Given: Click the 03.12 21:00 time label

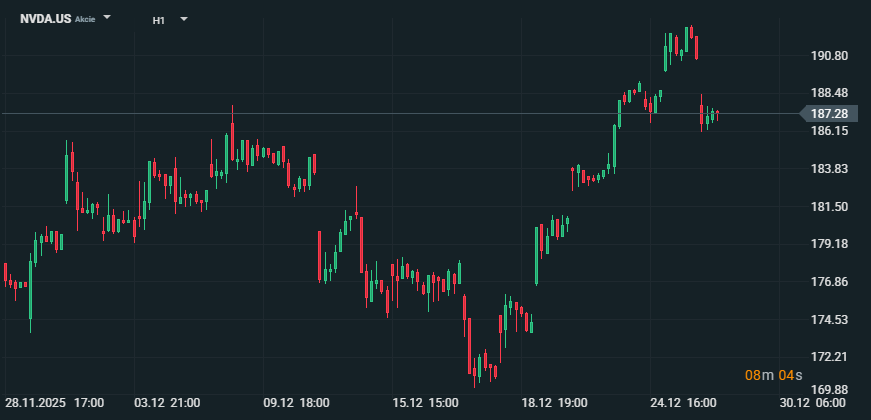Looking at the screenshot, I should point(167,403).
